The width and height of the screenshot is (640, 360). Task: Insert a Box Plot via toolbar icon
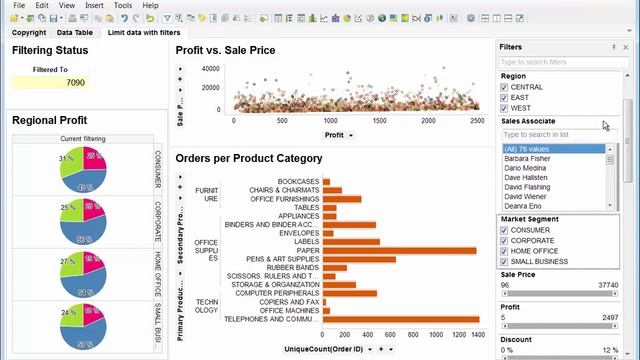(x=440, y=18)
